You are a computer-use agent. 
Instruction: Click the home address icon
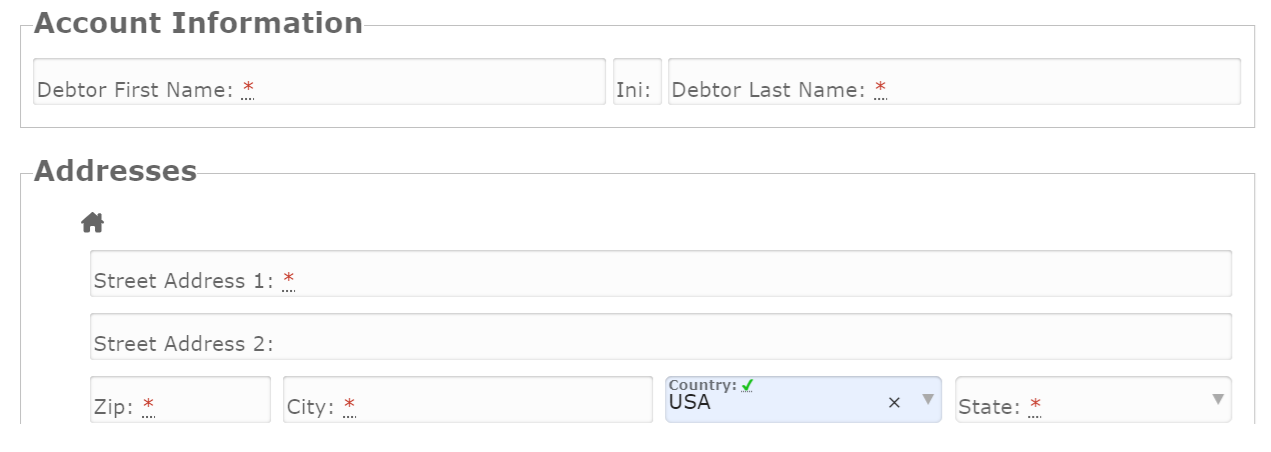tap(93, 222)
